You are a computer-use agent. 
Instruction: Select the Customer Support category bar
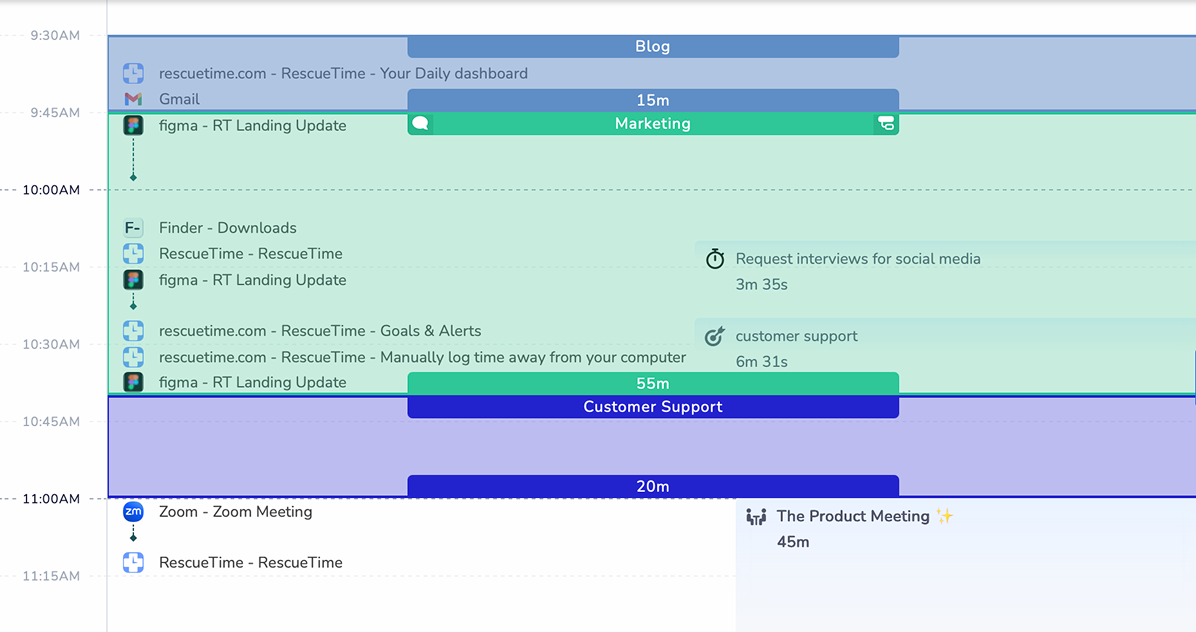click(652, 407)
